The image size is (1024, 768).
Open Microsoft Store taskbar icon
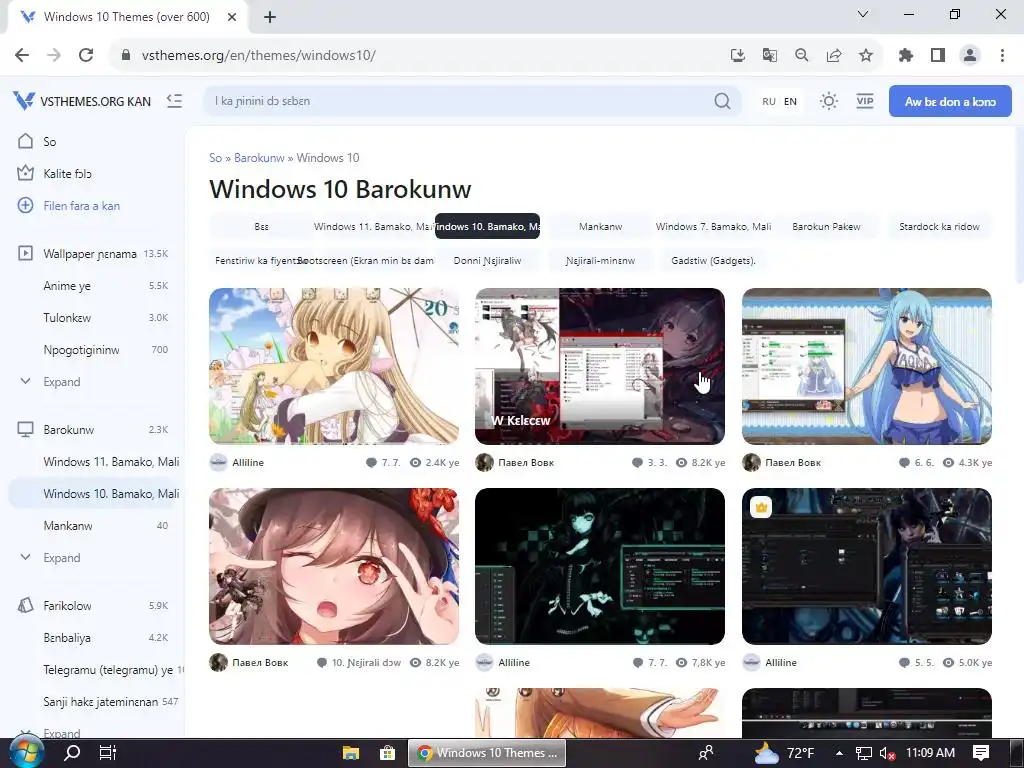[x=387, y=752]
